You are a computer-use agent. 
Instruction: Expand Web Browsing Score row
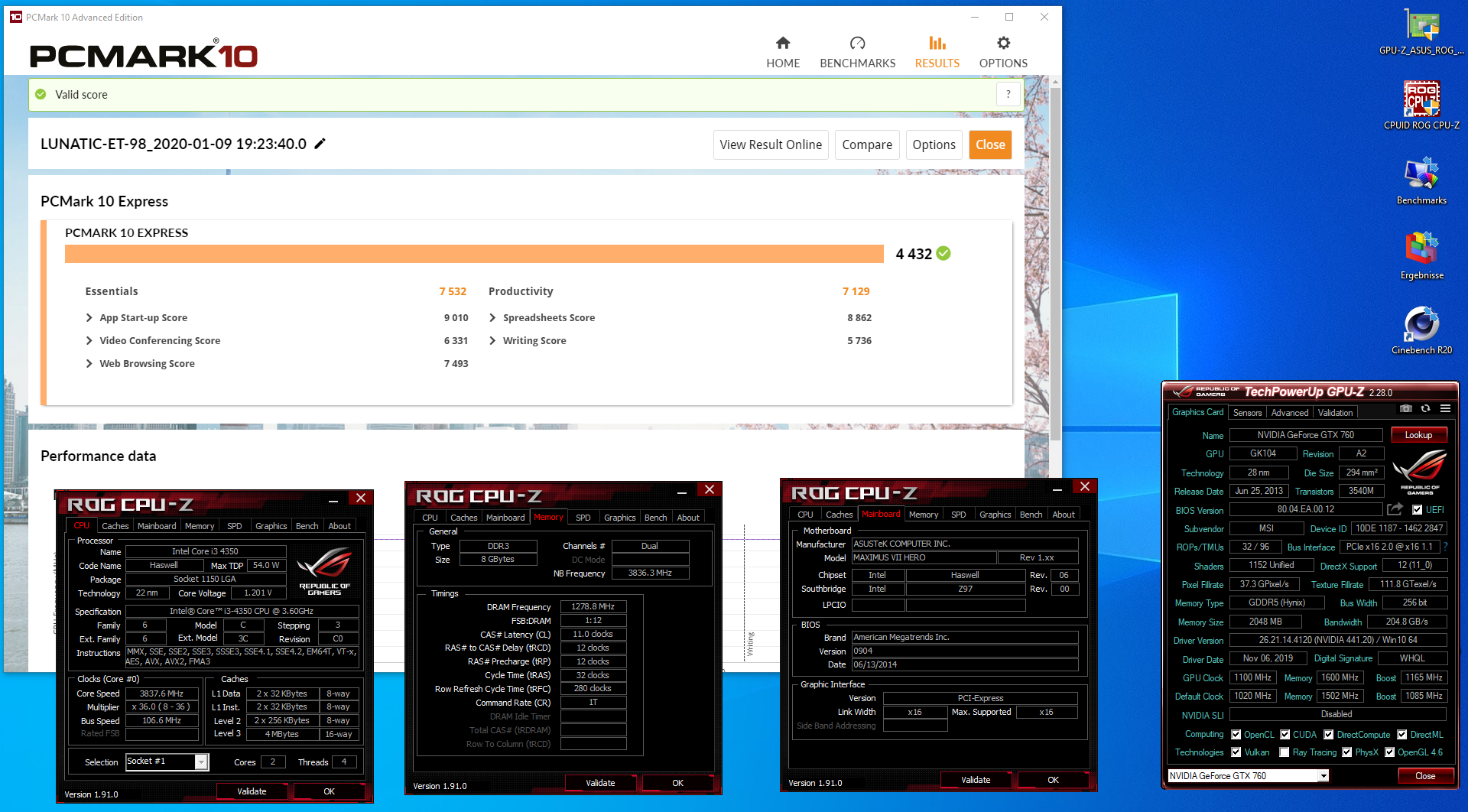tap(89, 363)
